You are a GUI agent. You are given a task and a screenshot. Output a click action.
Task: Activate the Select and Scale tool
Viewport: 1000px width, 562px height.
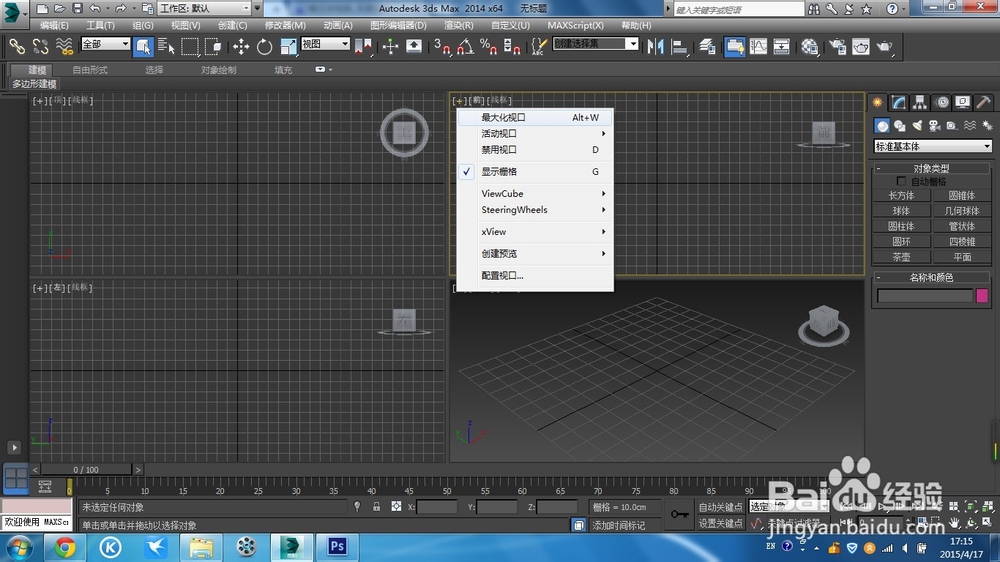point(288,47)
